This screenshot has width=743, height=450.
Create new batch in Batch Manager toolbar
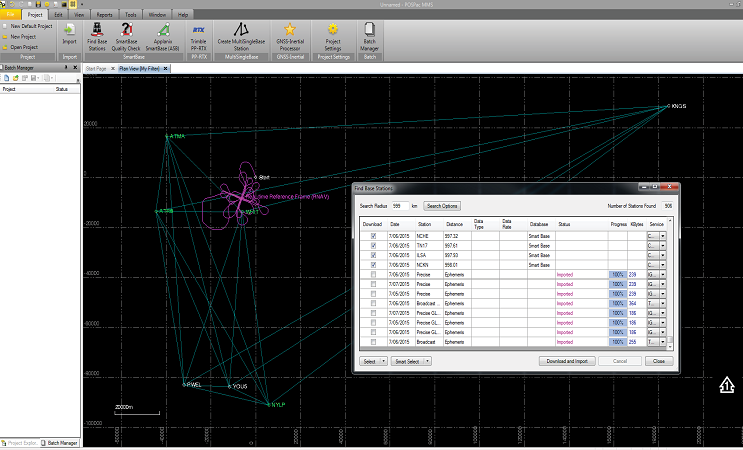7,78
